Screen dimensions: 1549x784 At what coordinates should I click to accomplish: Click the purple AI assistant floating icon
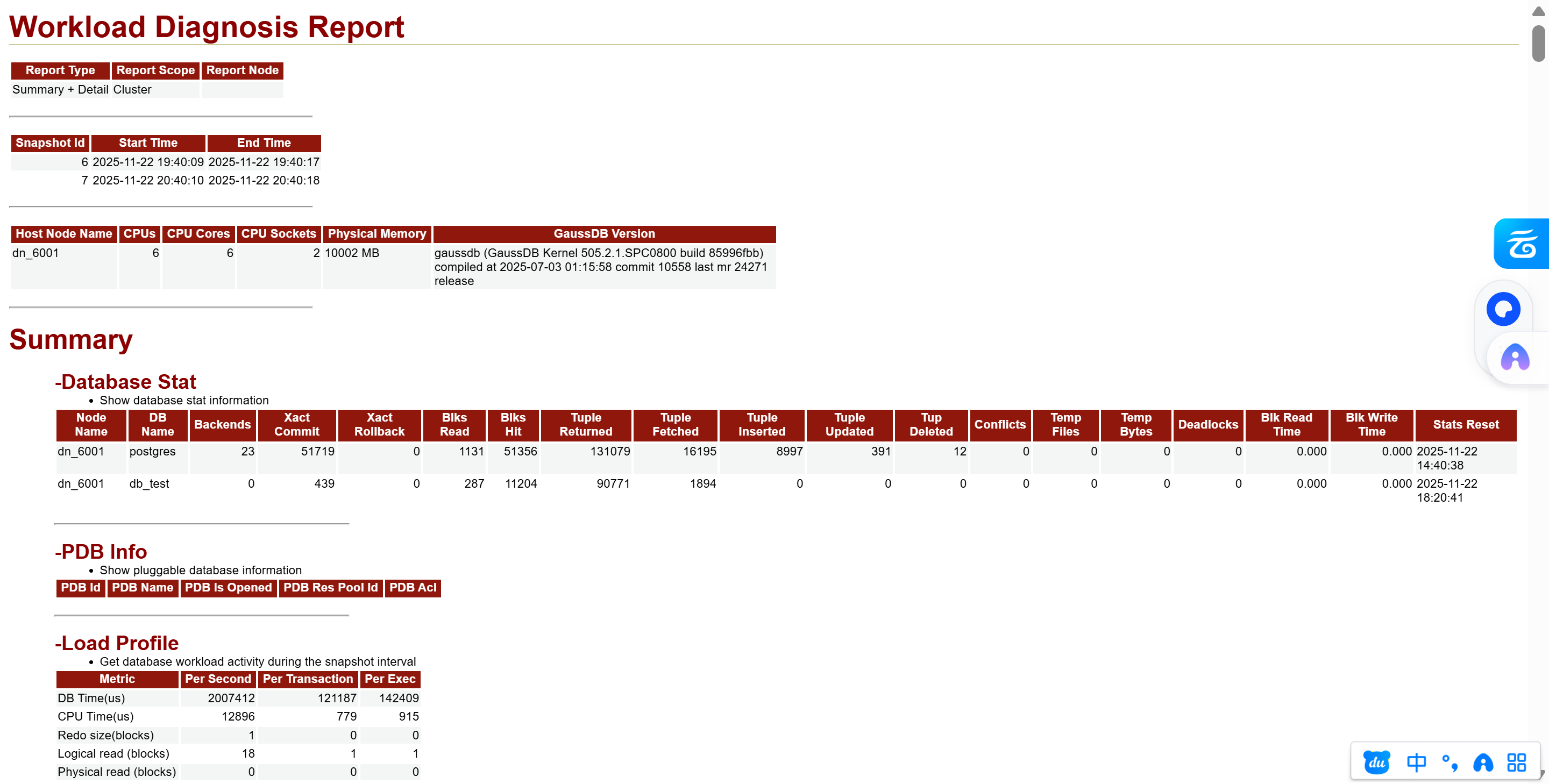coord(1514,358)
